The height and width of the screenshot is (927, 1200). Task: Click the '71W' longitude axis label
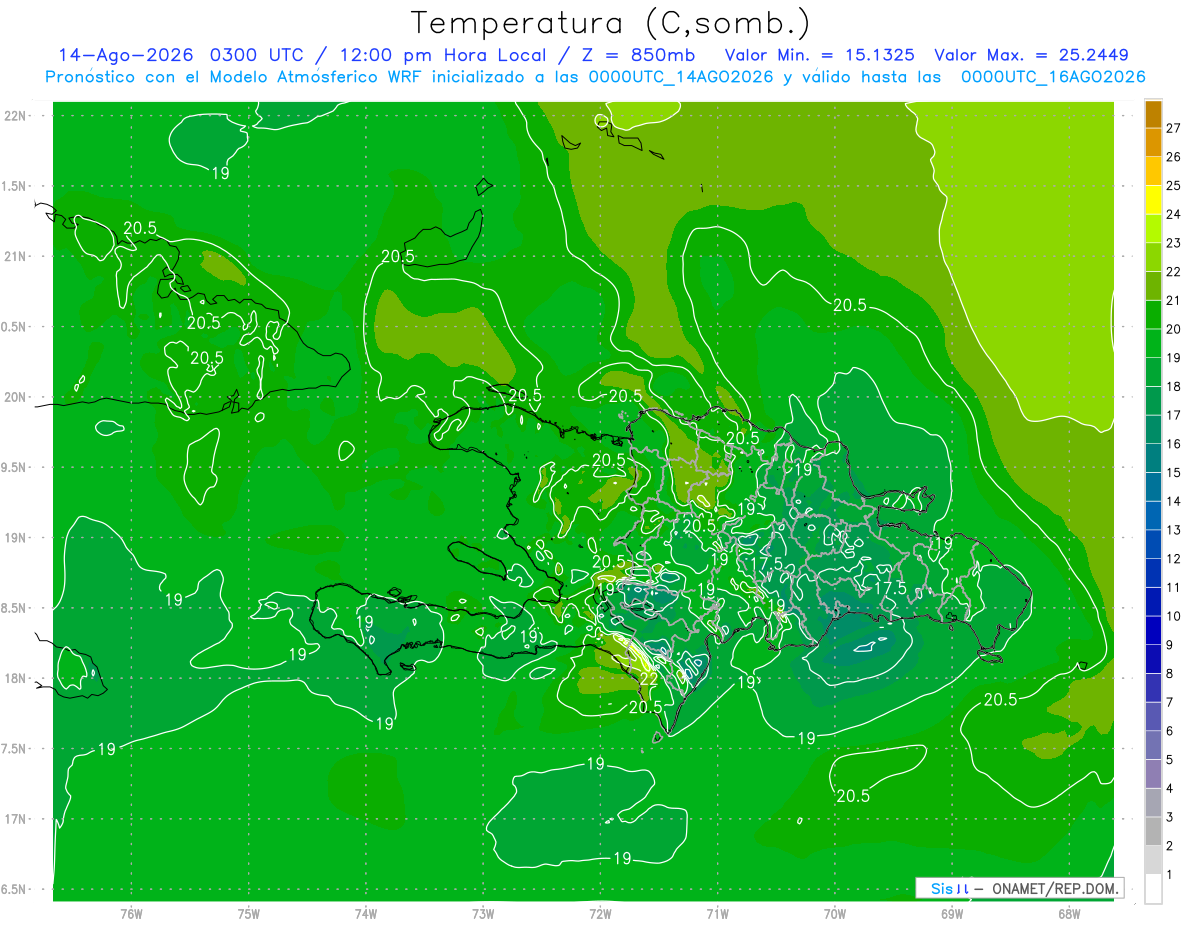point(717,914)
